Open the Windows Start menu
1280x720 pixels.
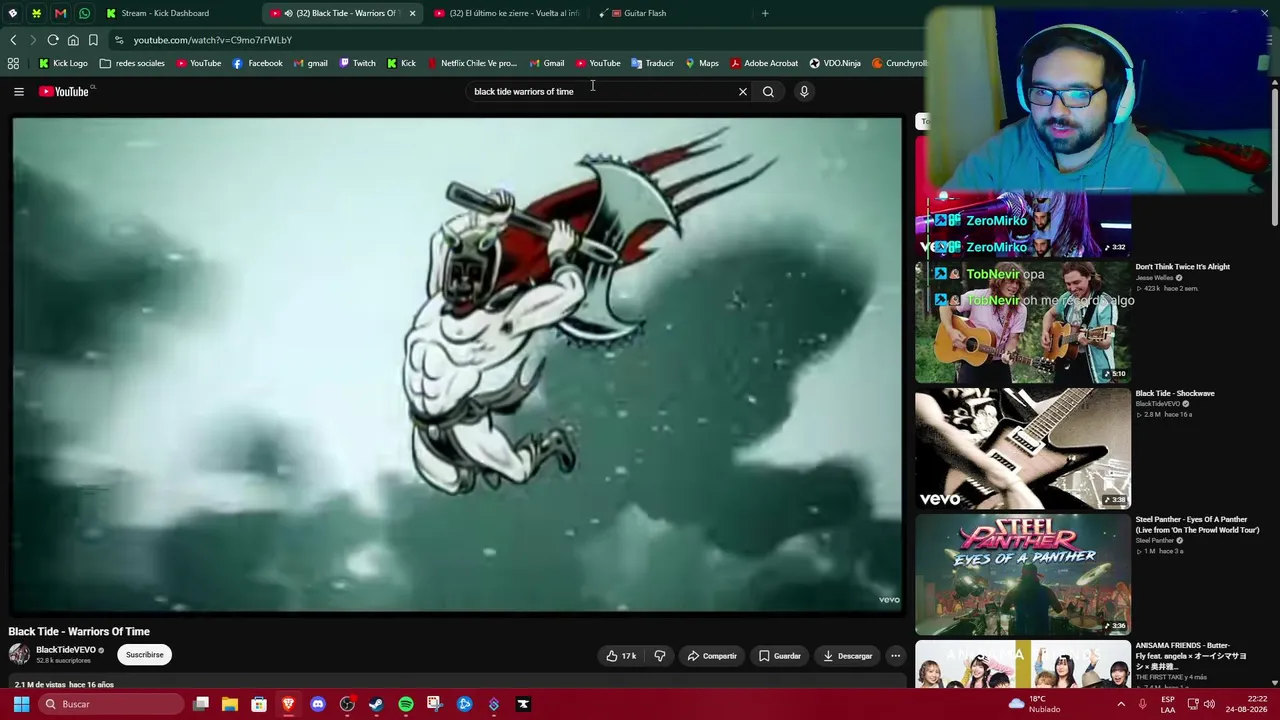coord(21,704)
